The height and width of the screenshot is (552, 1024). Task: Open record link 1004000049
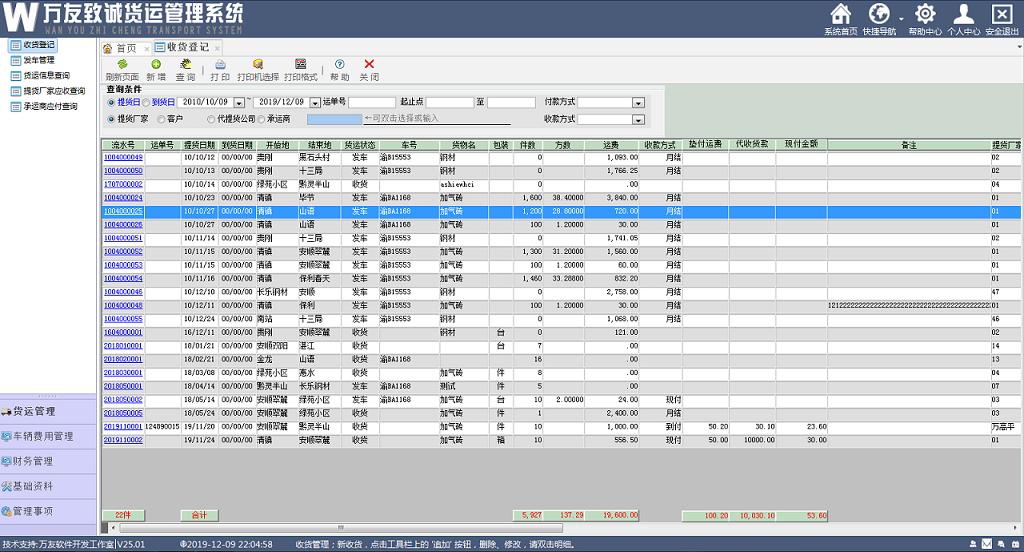pos(123,157)
